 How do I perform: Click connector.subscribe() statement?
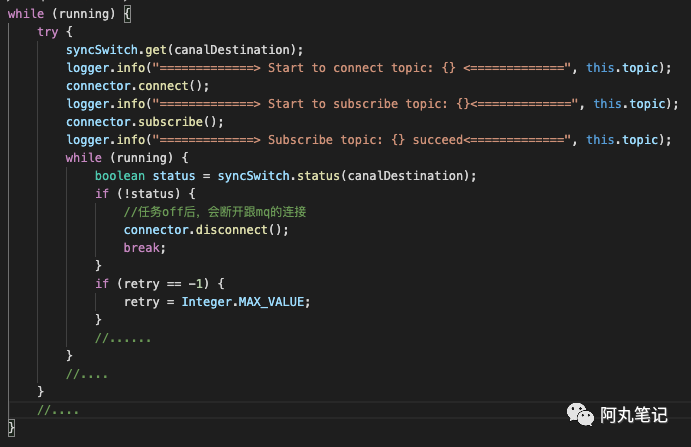145,122
